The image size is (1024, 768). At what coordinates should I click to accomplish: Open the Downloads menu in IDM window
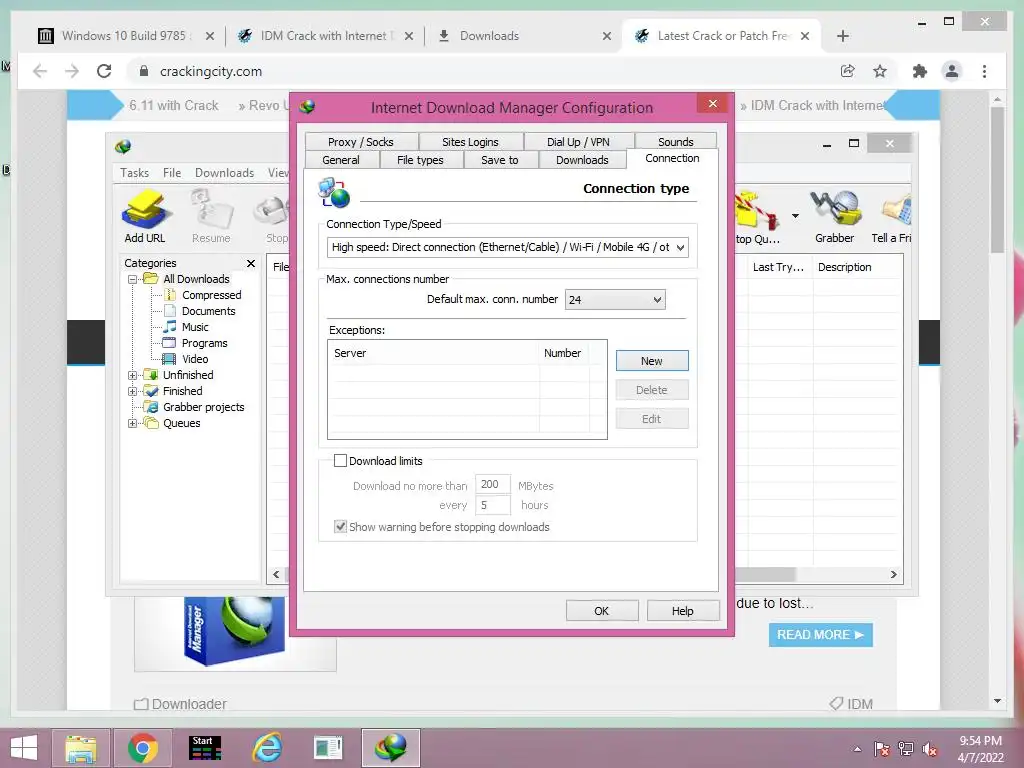pos(224,172)
